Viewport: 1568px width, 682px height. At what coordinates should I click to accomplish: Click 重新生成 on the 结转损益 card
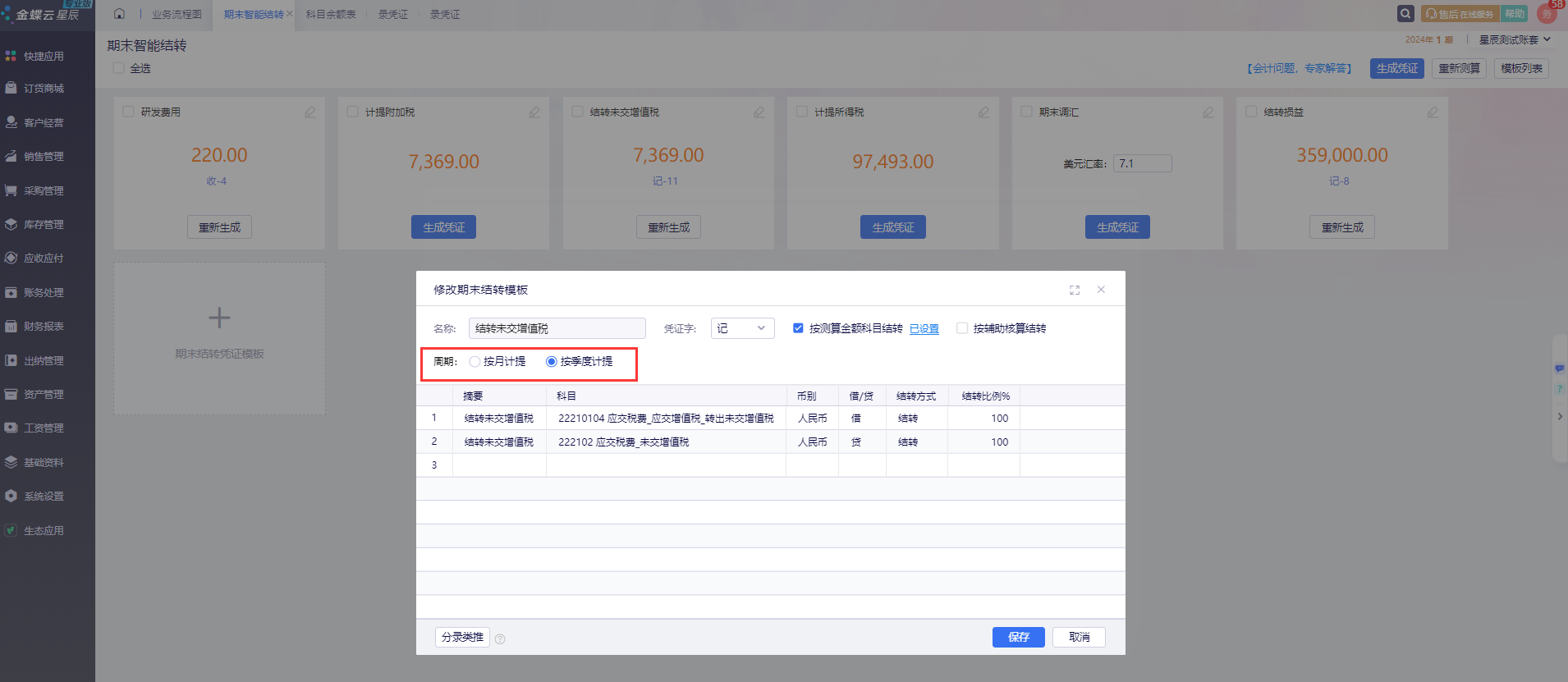click(x=1342, y=227)
